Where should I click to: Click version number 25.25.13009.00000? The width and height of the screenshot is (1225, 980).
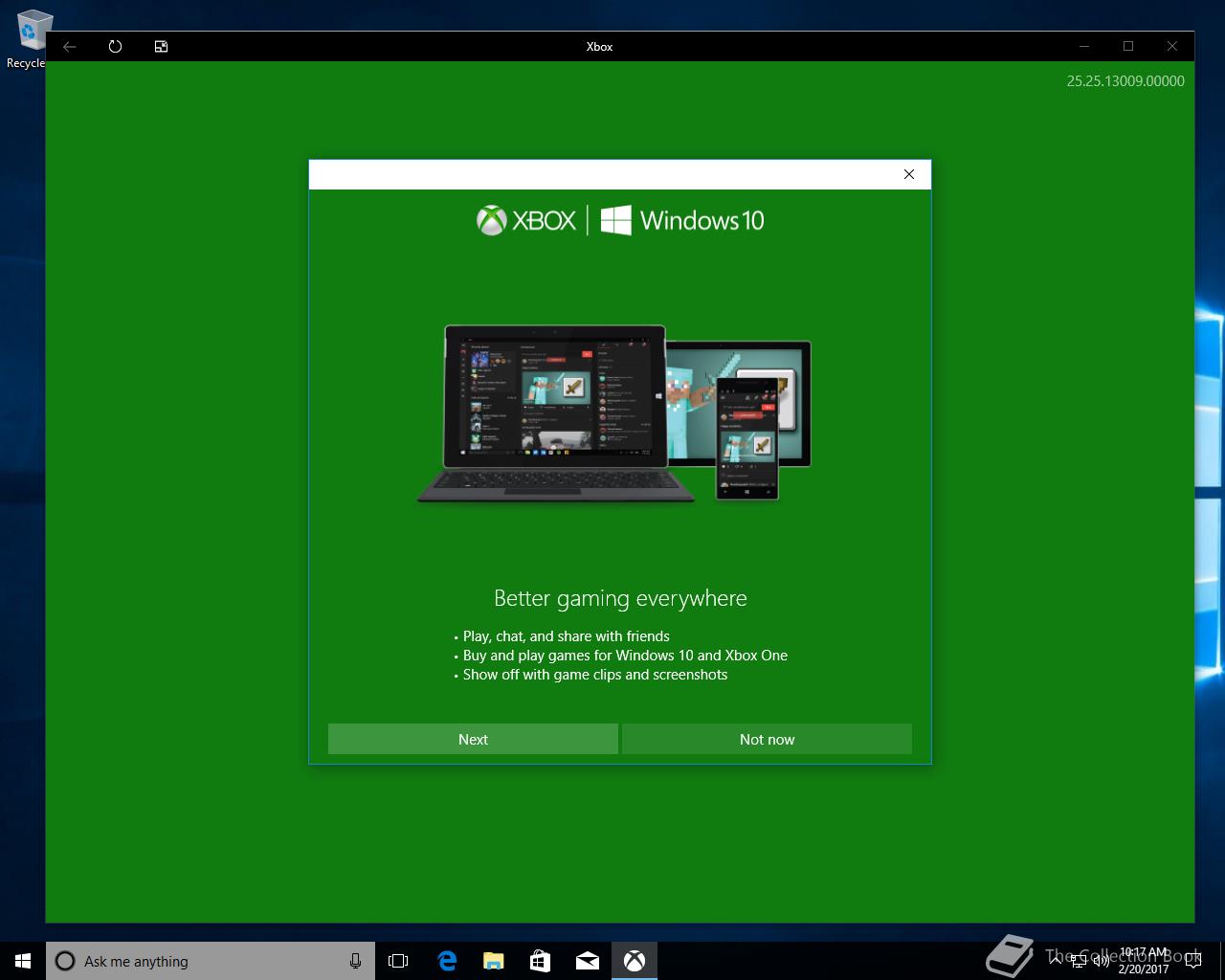(1125, 81)
